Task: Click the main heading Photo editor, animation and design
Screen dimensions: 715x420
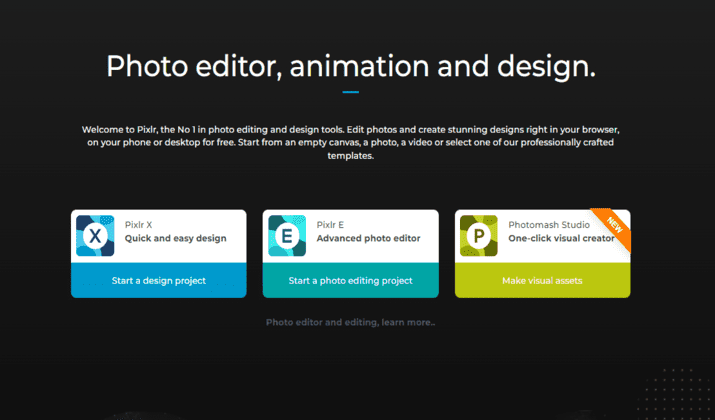Action: [x=351, y=67]
